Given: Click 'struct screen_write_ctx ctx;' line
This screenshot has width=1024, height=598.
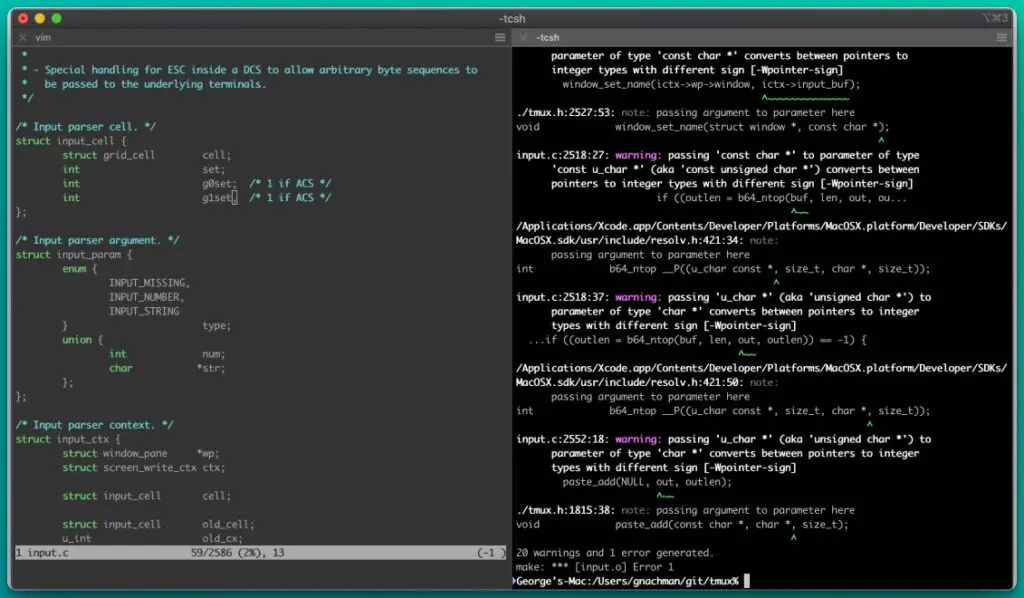Looking at the screenshot, I should [144, 468].
